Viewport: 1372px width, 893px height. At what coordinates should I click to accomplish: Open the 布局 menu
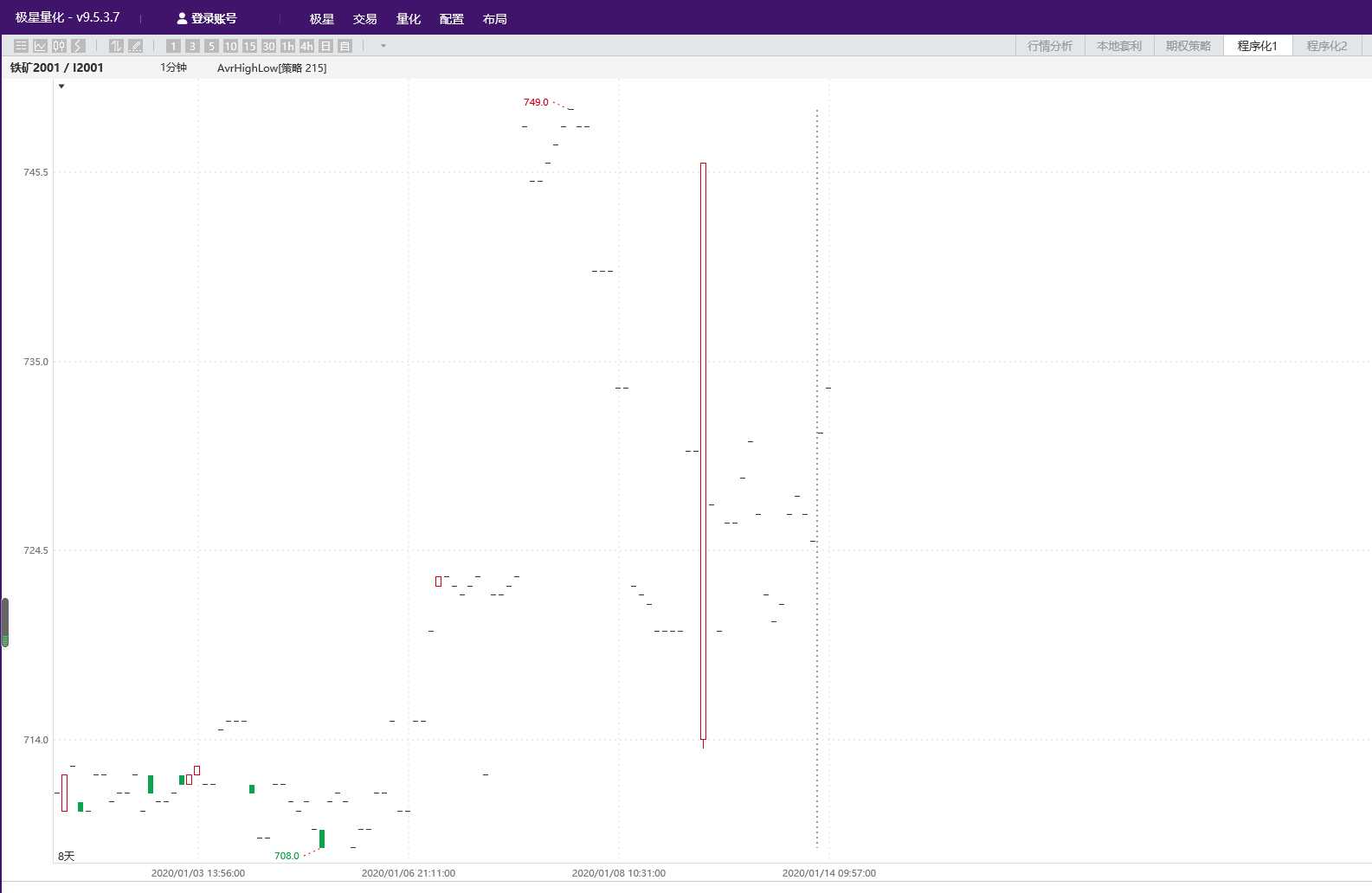tap(495, 18)
